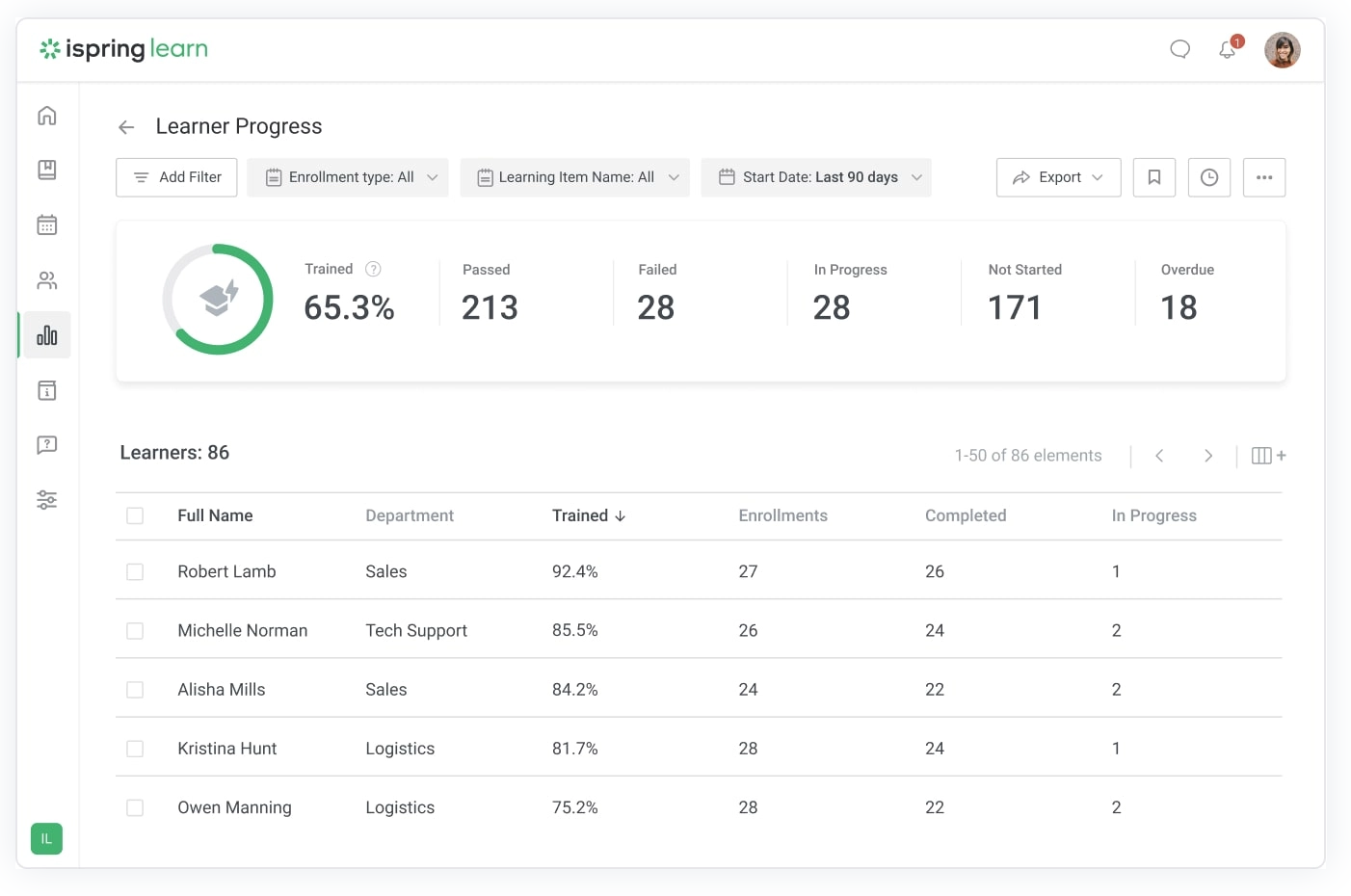
Task: Go to next page of learners
Action: click(x=1207, y=456)
